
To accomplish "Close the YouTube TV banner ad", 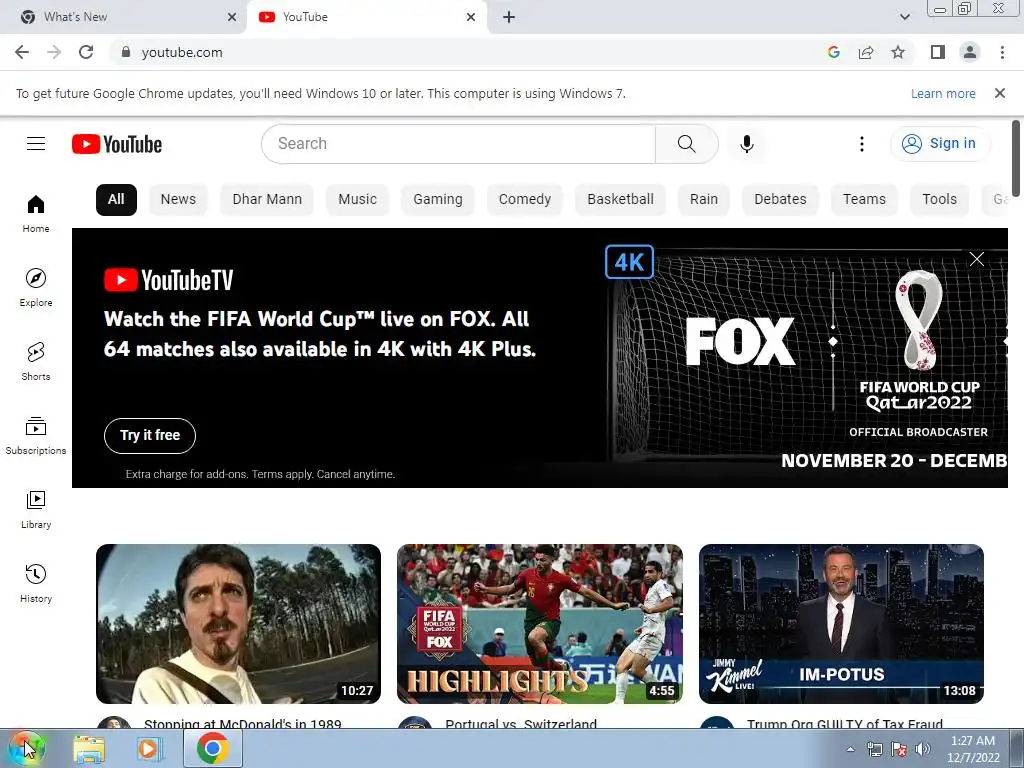I will [977, 259].
